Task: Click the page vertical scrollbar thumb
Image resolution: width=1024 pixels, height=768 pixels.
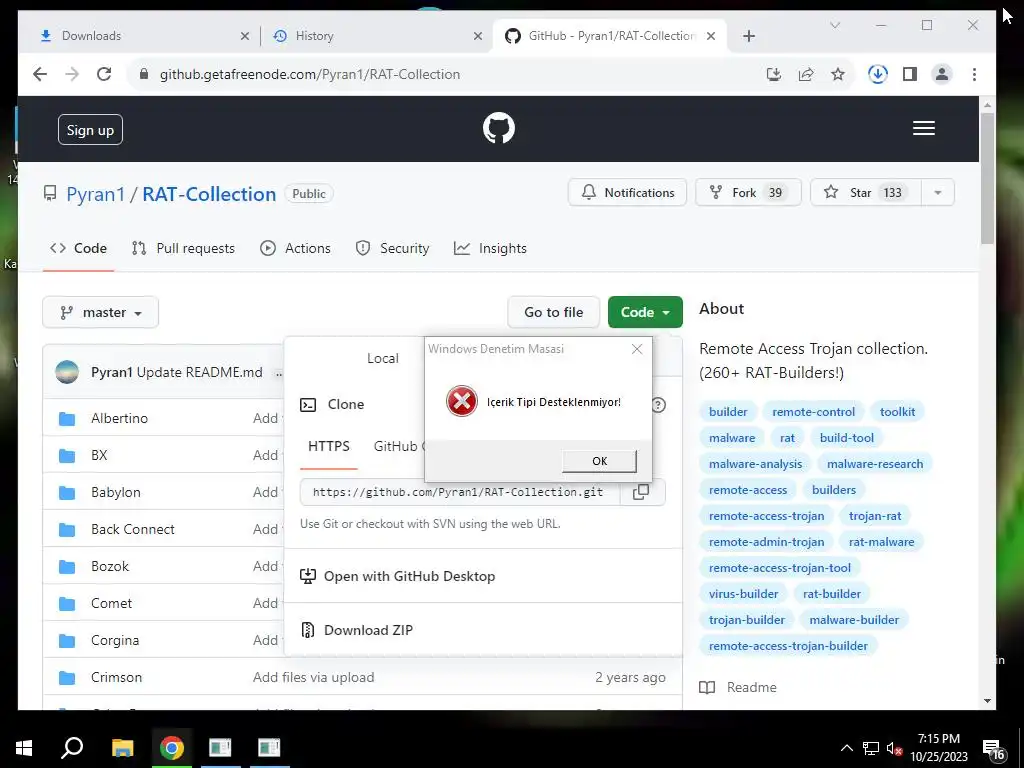Action: (x=987, y=178)
